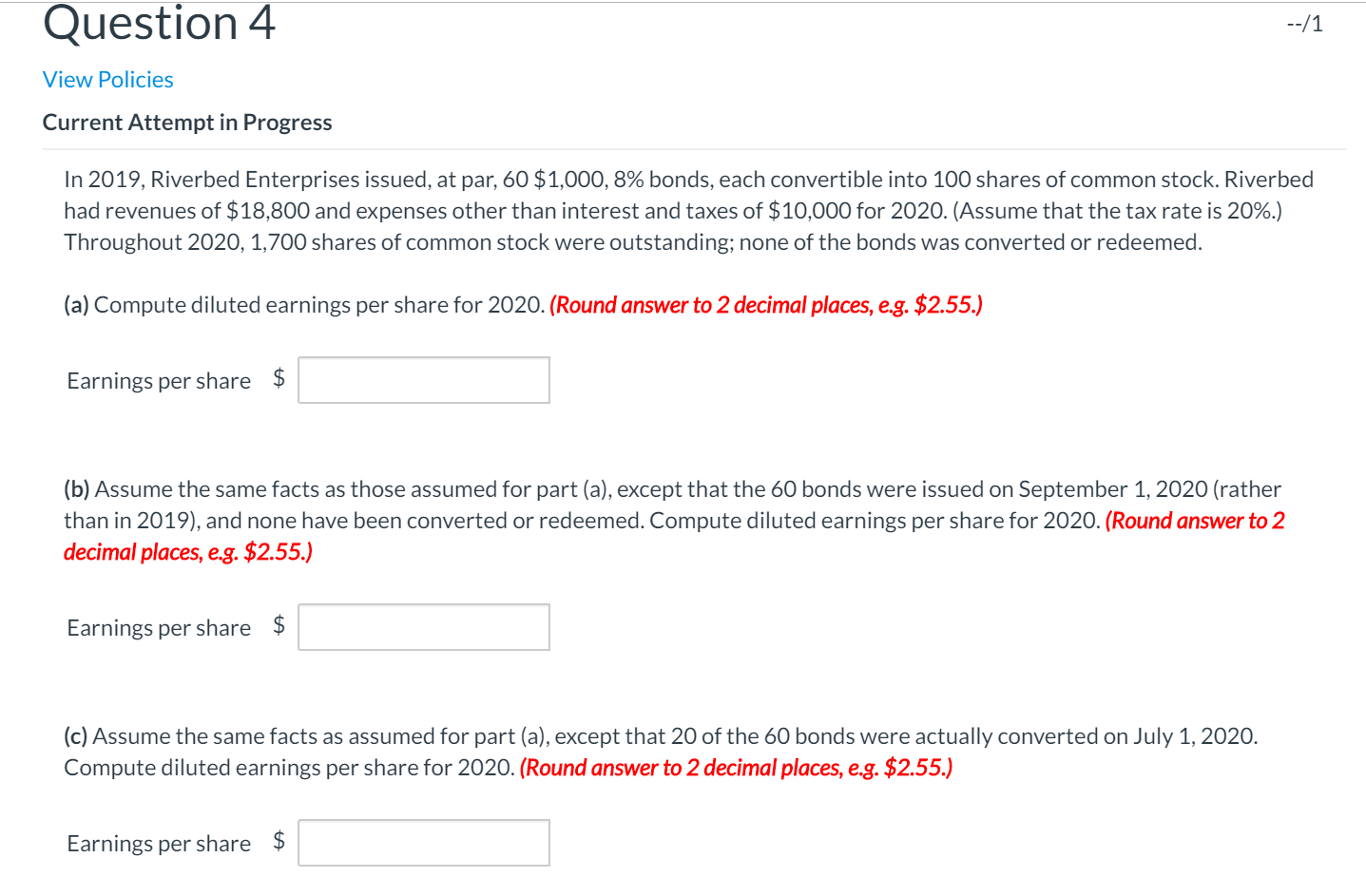
Task: Click the red rounding instruction in part (a)
Action: pyautogui.click(x=765, y=304)
